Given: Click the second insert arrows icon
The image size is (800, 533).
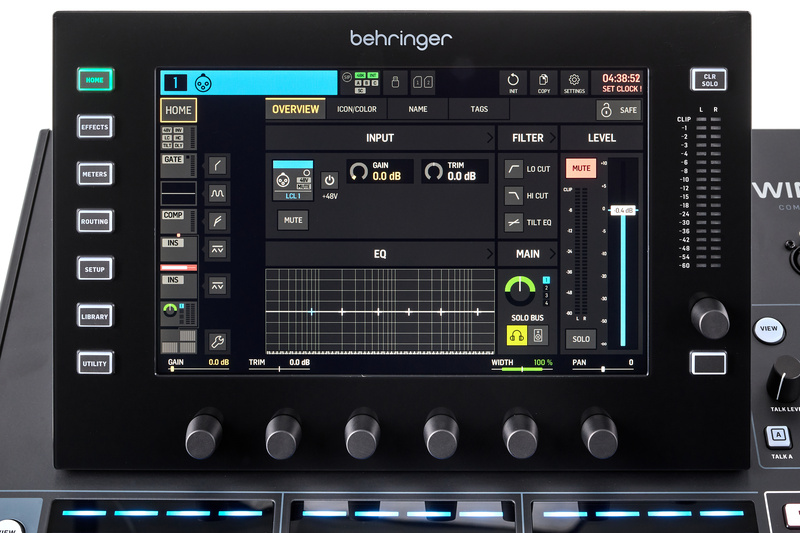Looking at the screenshot, I should [x=217, y=286].
